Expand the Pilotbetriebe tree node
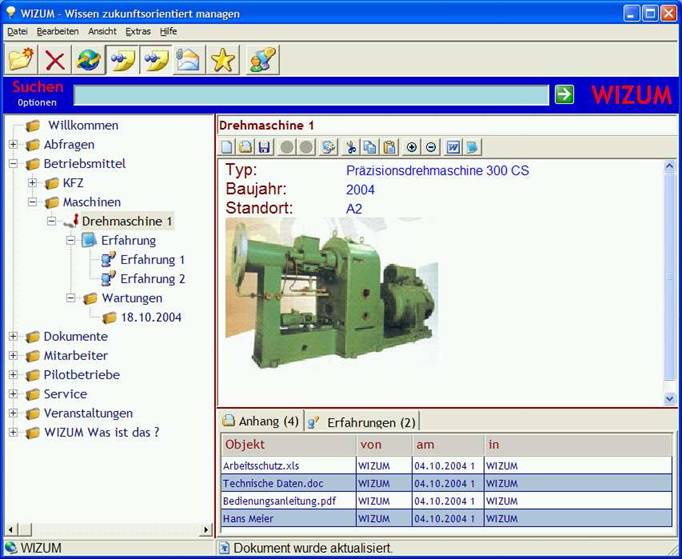The image size is (682, 559). click(13, 375)
